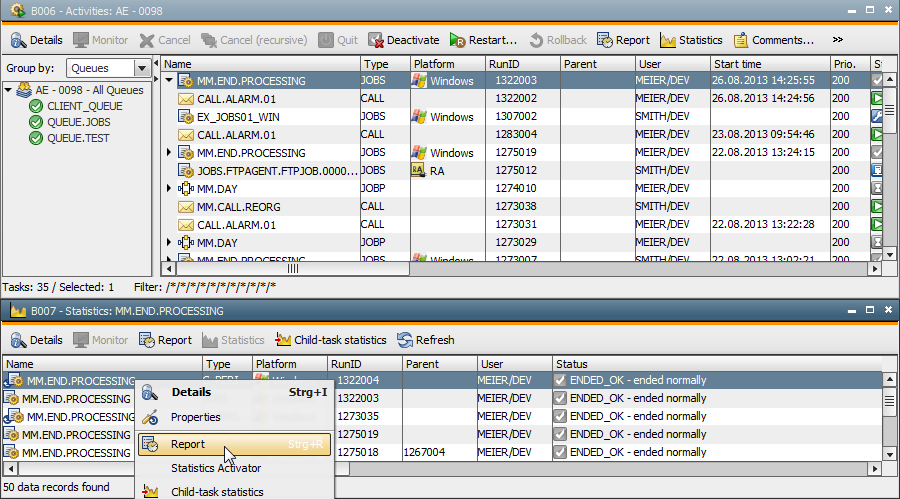Toggle status checkbox for RunID 1273035
Screen dimensions: 900x499
560,416
